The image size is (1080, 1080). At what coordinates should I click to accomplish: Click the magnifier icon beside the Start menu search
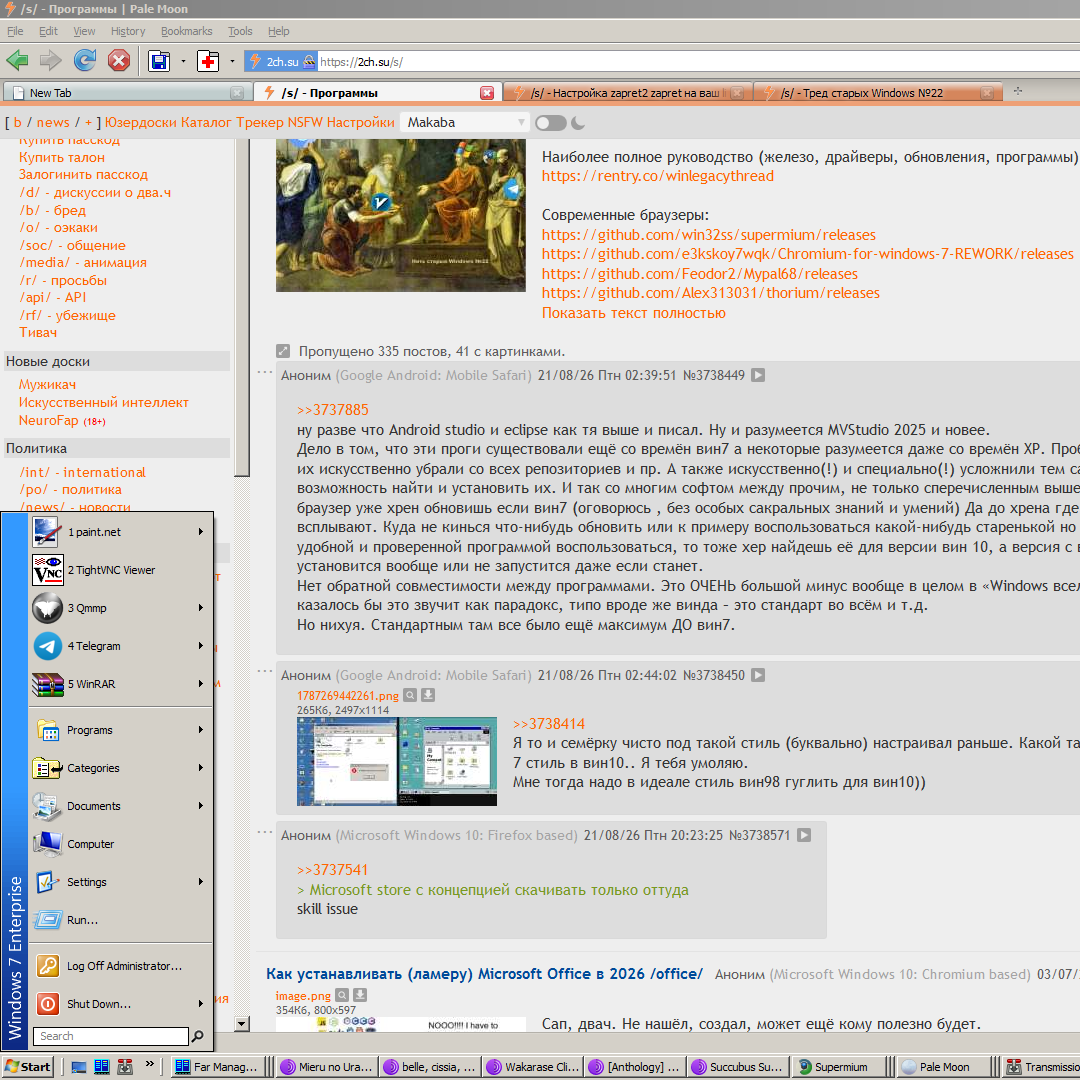(x=198, y=1036)
